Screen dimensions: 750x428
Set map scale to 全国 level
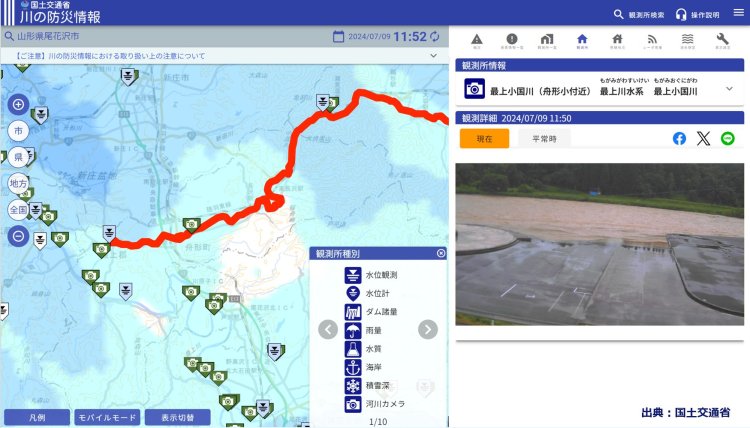(x=18, y=209)
